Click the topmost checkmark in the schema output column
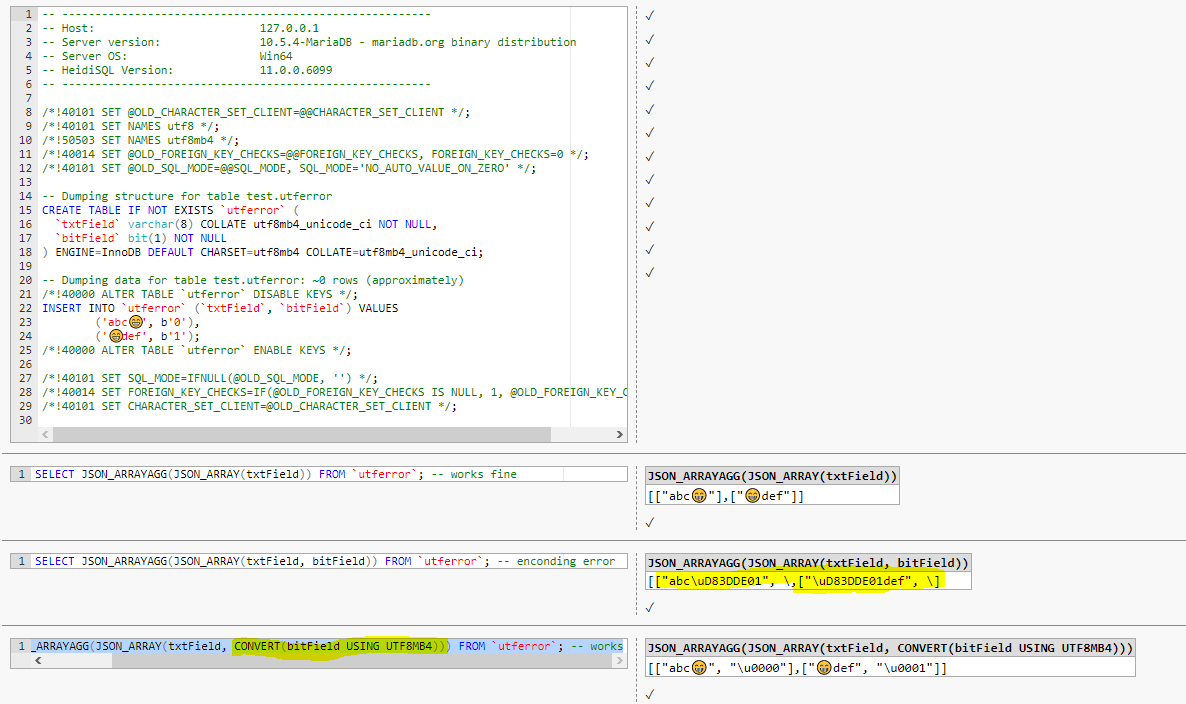The width and height of the screenshot is (1186, 704). tap(650, 15)
